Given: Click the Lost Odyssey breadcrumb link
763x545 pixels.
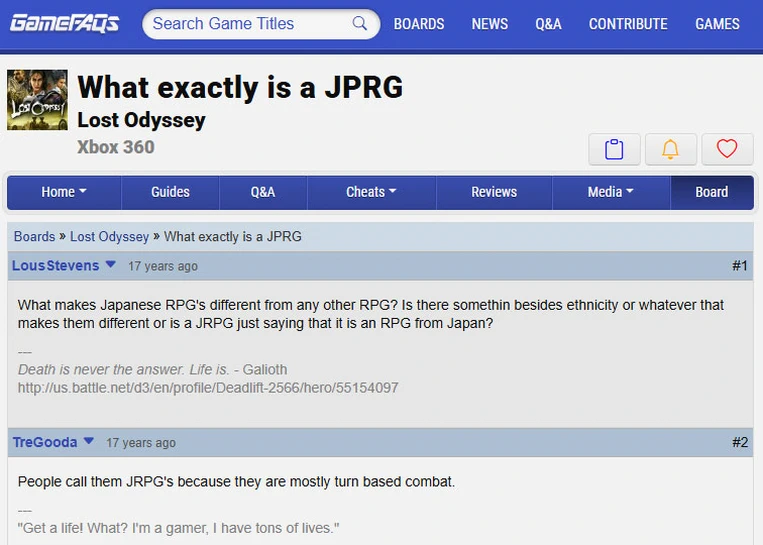Looking at the screenshot, I should [109, 237].
